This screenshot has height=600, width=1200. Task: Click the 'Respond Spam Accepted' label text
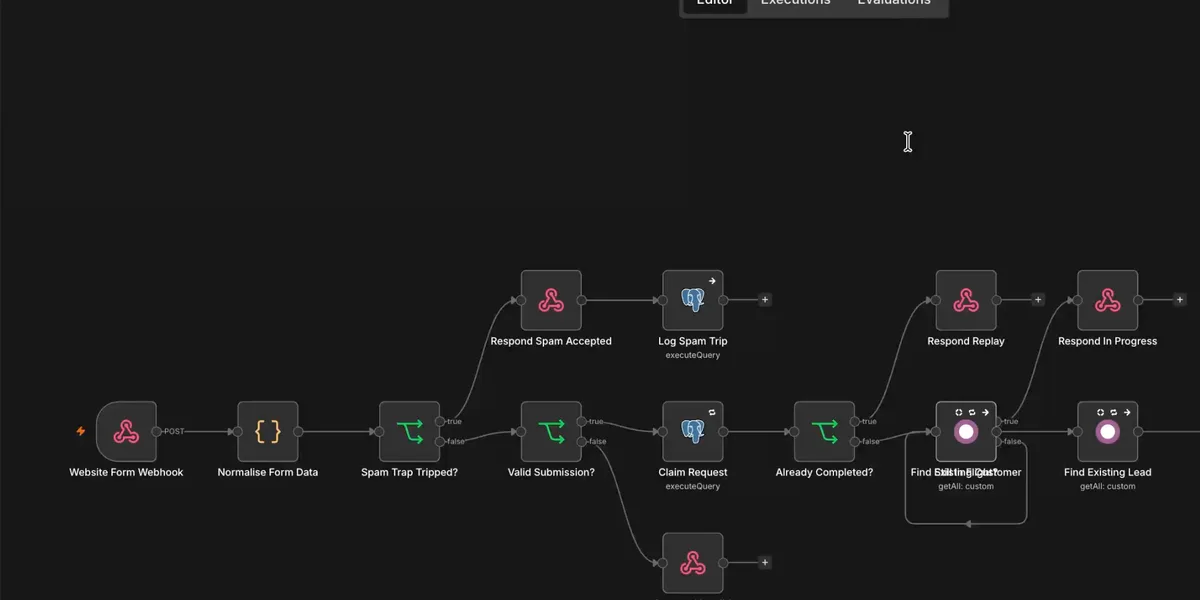551,341
